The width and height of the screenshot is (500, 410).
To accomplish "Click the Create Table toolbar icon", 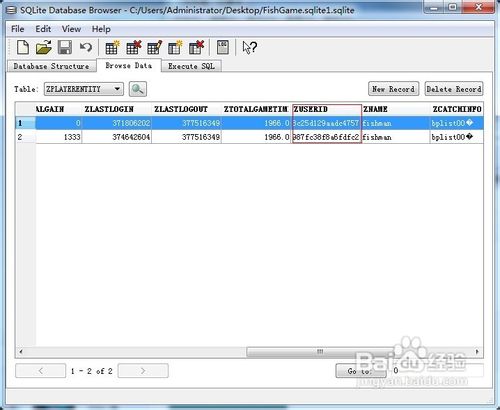I will [x=112, y=47].
